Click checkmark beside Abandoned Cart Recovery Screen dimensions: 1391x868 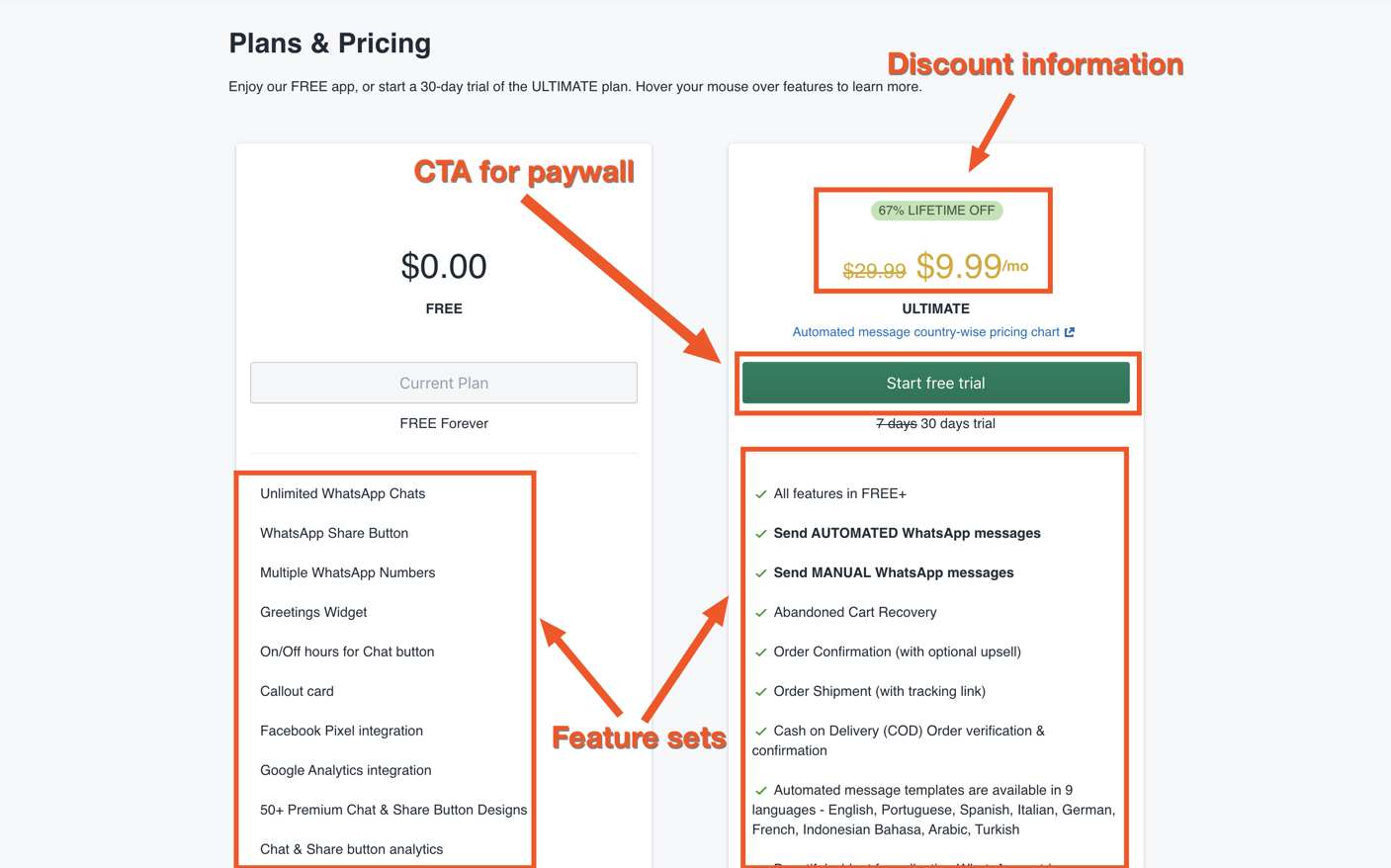[x=760, y=613]
